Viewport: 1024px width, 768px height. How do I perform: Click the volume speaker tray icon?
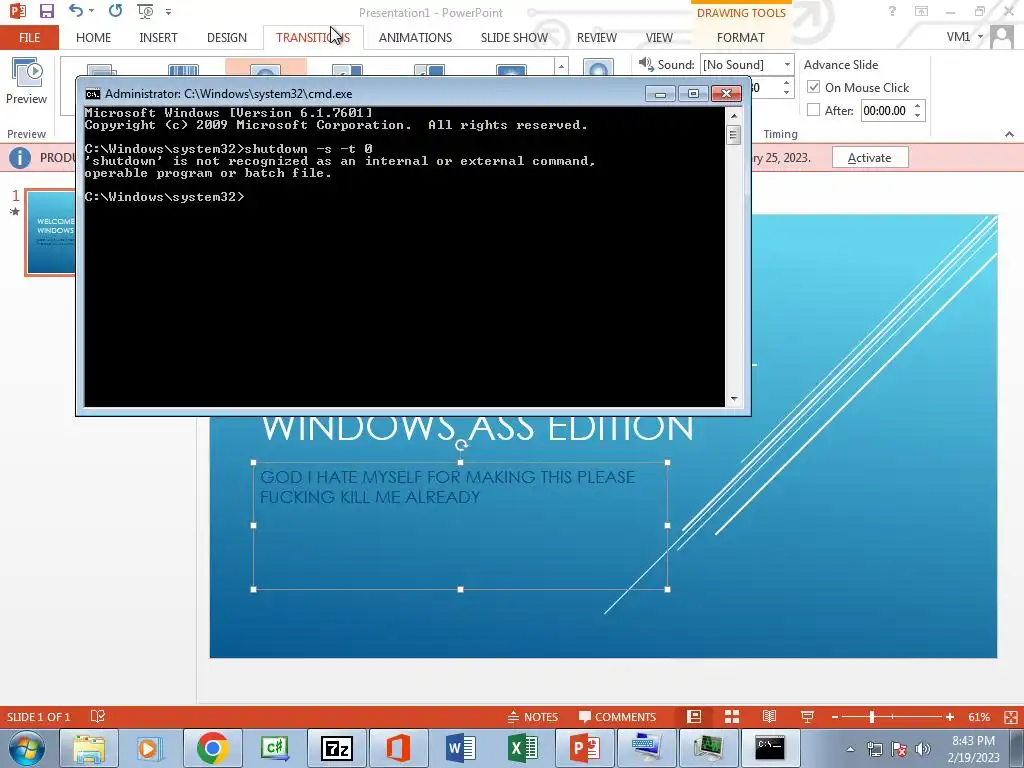tap(922, 749)
